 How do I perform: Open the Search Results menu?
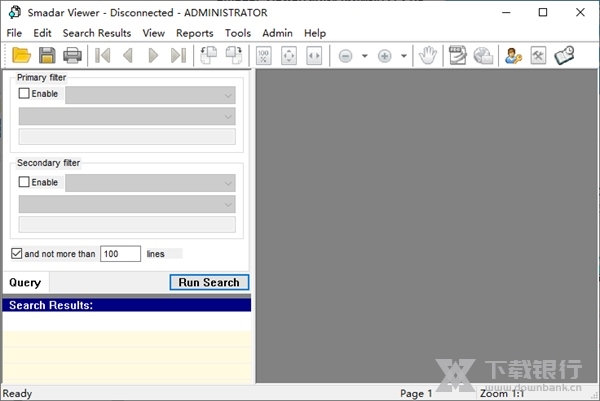click(97, 33)
